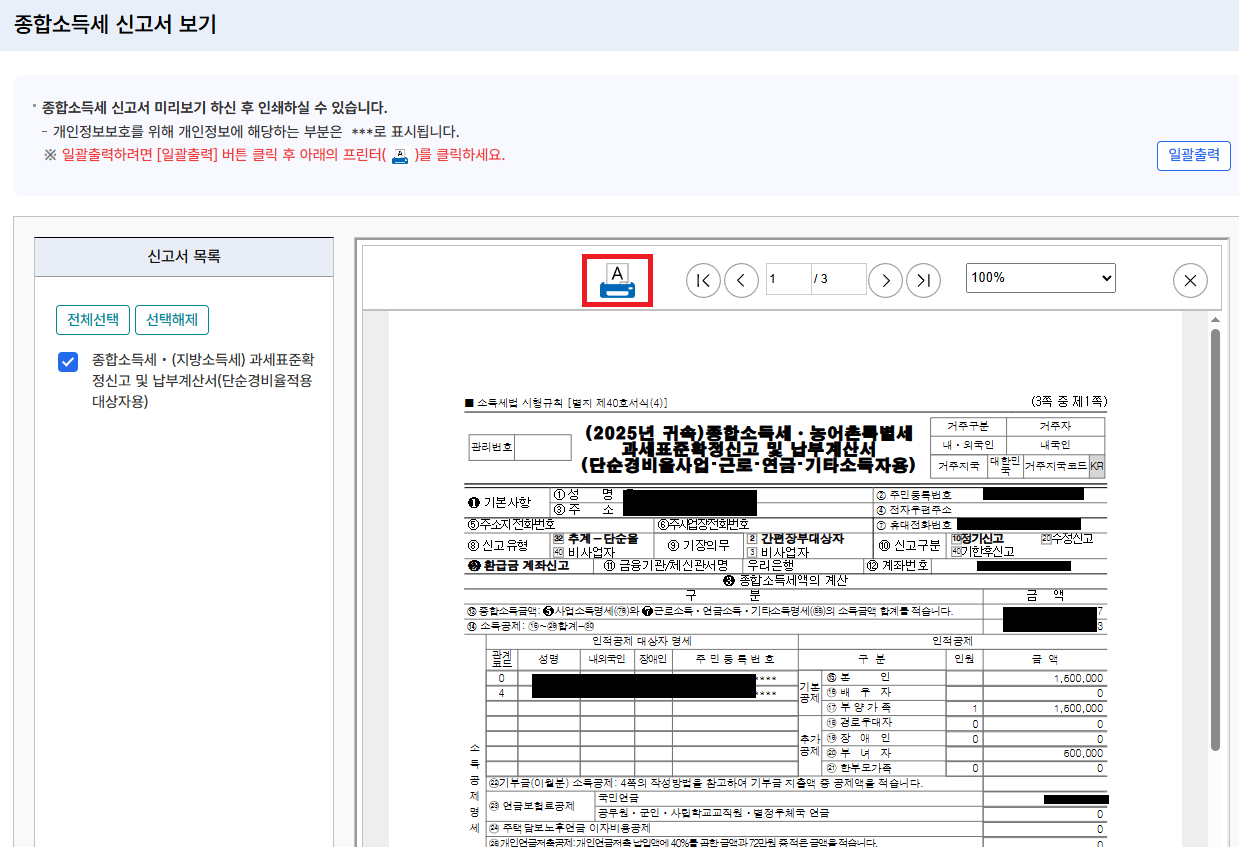Open the 100% zoom dropdown

click(1040, 278)
